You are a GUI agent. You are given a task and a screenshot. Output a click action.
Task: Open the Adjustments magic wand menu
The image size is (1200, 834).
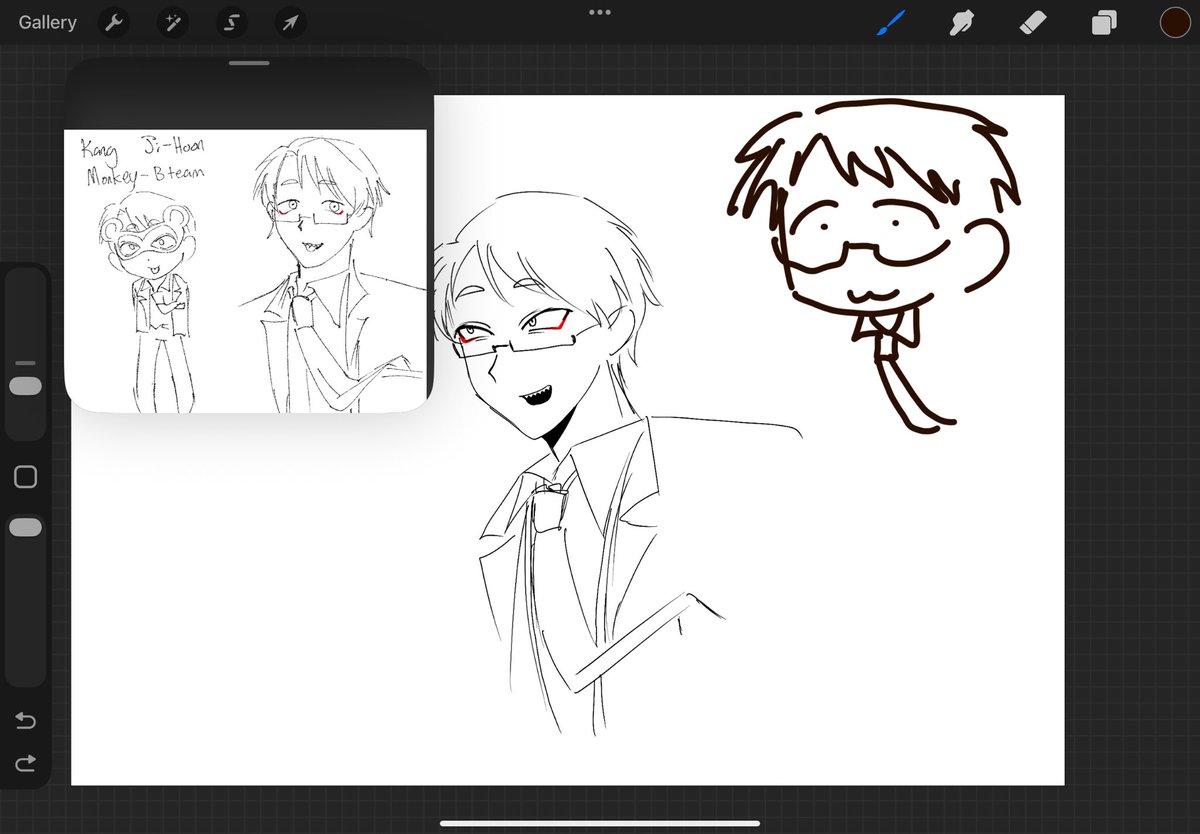[x=173, y=22]
